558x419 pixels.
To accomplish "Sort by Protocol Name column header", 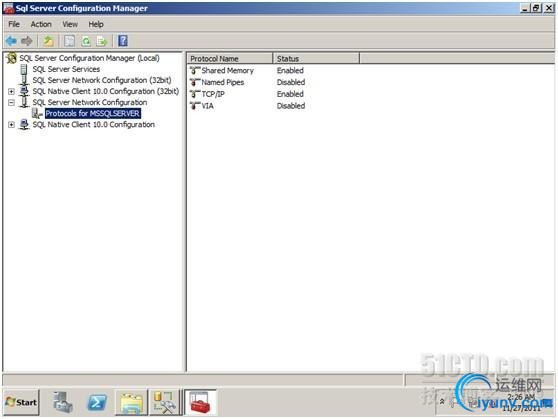I will click(x=230, y=58).
